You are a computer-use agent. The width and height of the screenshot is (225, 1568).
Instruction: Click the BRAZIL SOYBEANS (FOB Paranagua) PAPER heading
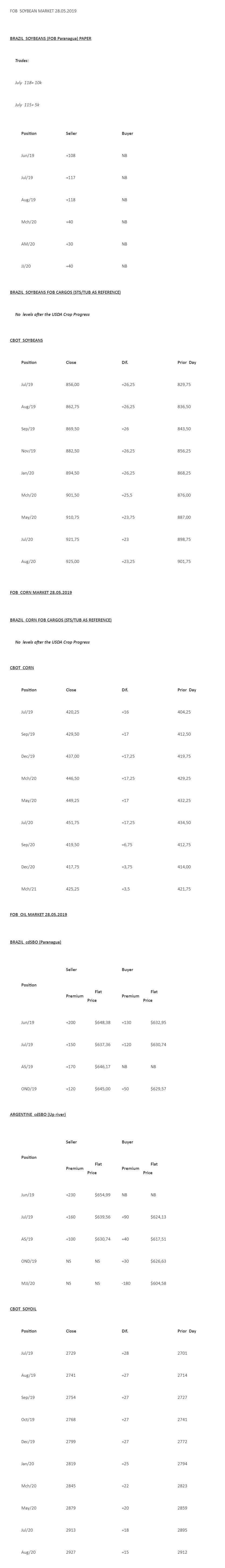(50, 38)
